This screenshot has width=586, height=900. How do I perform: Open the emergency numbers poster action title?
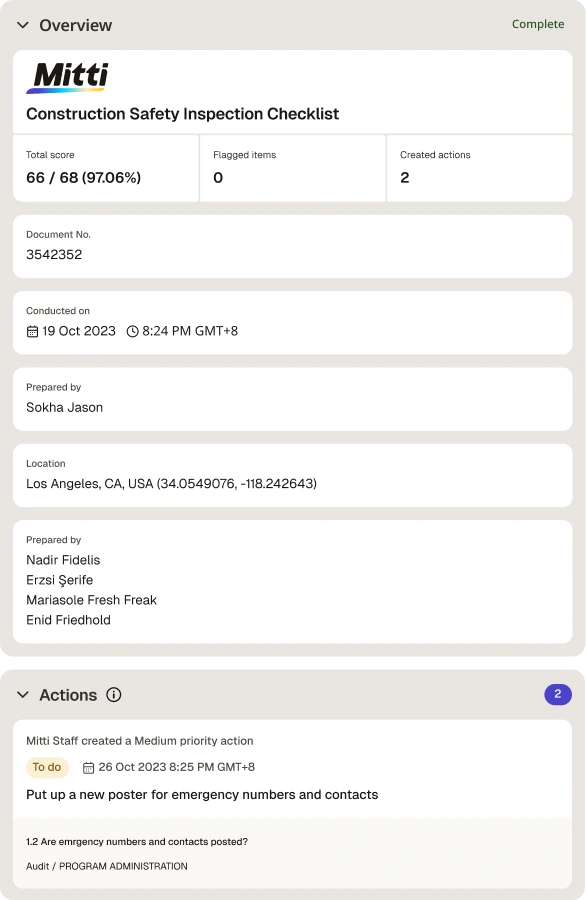[202, 795]
